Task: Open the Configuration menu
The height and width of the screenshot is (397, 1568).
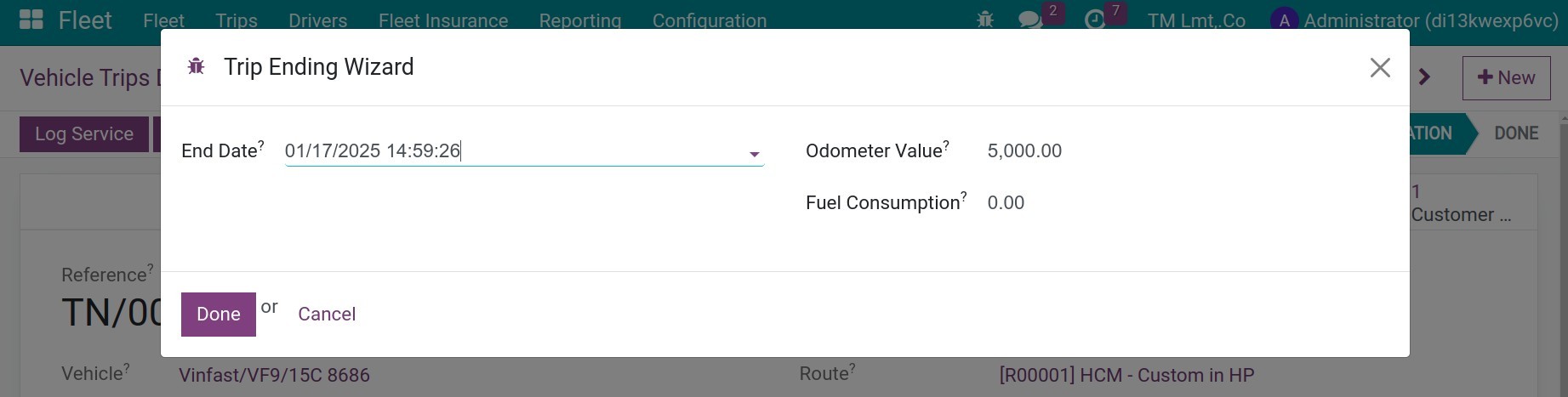Action: [709, 20]
